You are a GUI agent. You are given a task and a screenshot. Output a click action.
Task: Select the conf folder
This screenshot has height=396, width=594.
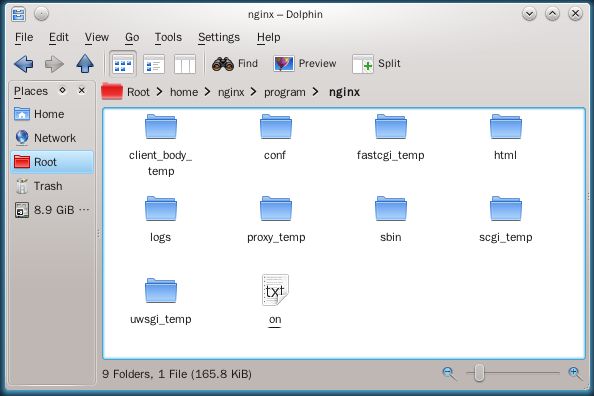click(x=275, y=137)
